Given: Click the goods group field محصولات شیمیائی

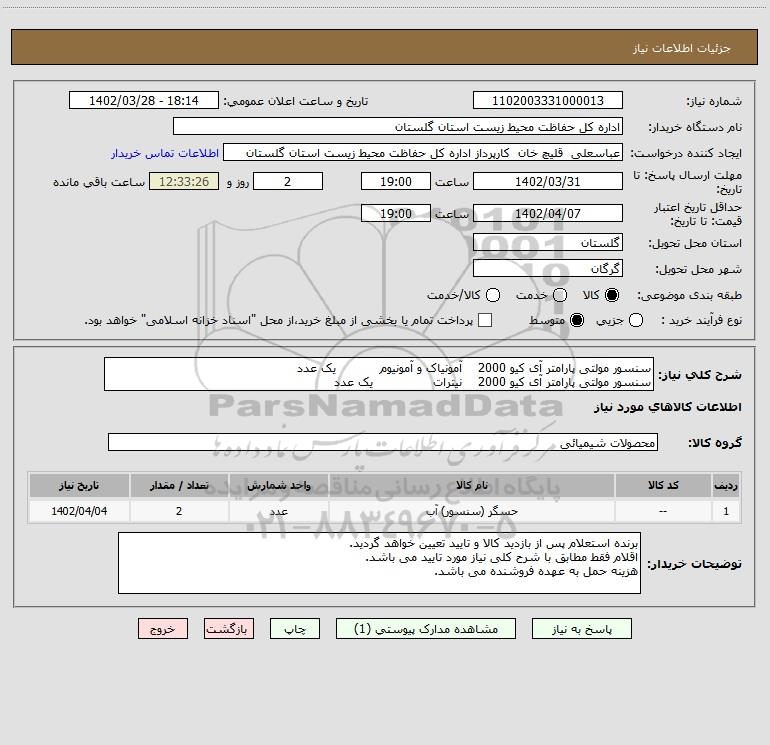Looking at the screenshot, I should coord(383,442).
